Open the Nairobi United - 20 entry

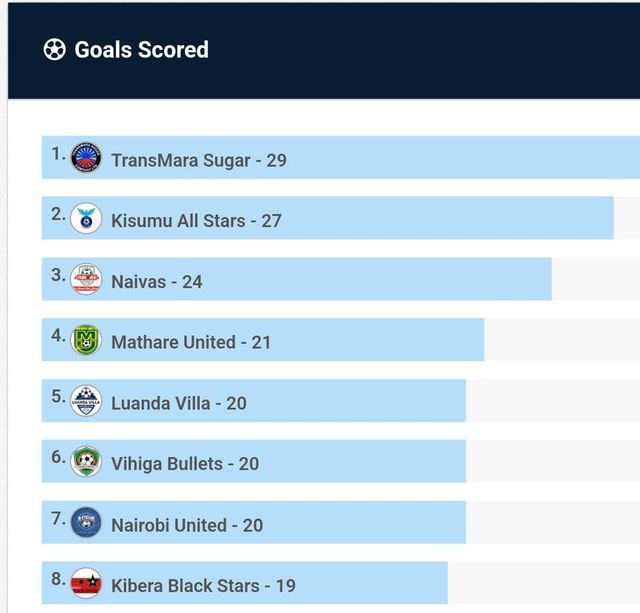pyautogui.click(x=187, y=526)
